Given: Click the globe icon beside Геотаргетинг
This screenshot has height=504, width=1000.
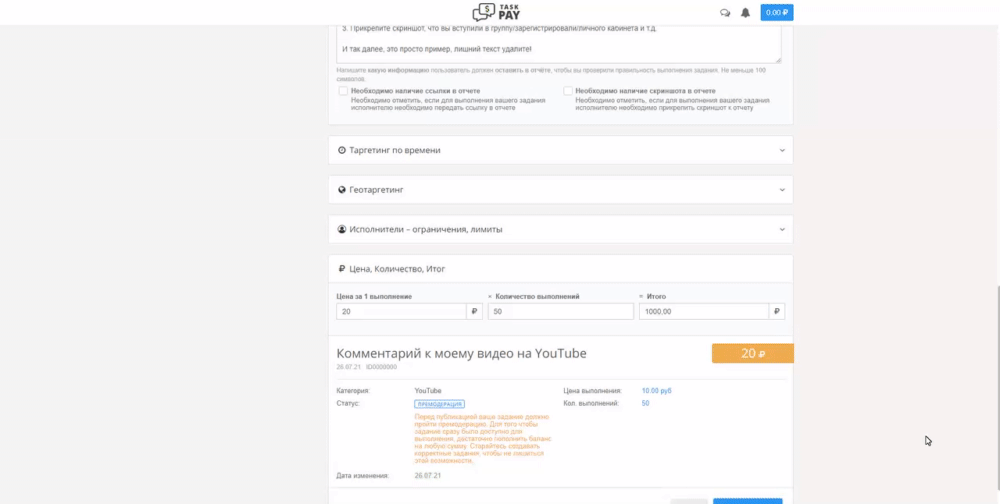Looking at the screenshot, I should 342,190.
